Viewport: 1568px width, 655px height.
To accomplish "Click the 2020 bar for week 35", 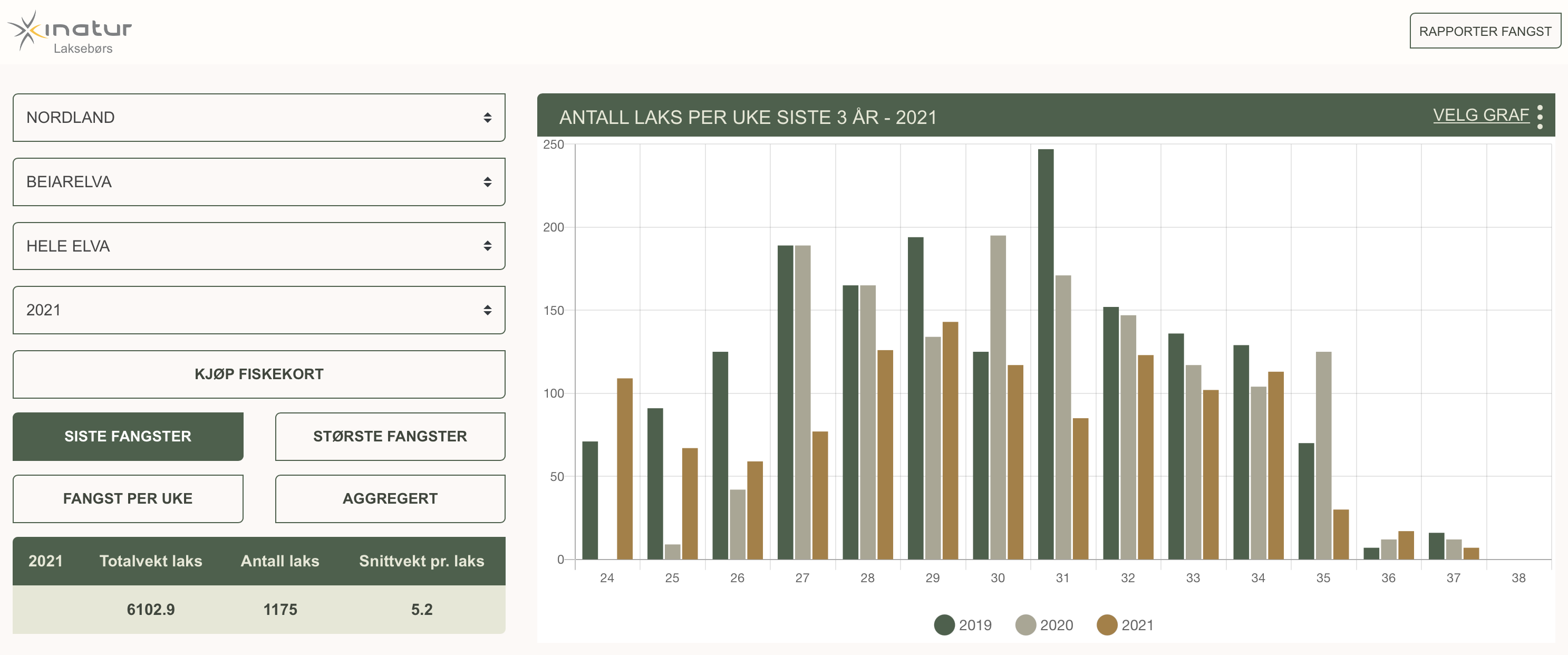I will 1323,455.
